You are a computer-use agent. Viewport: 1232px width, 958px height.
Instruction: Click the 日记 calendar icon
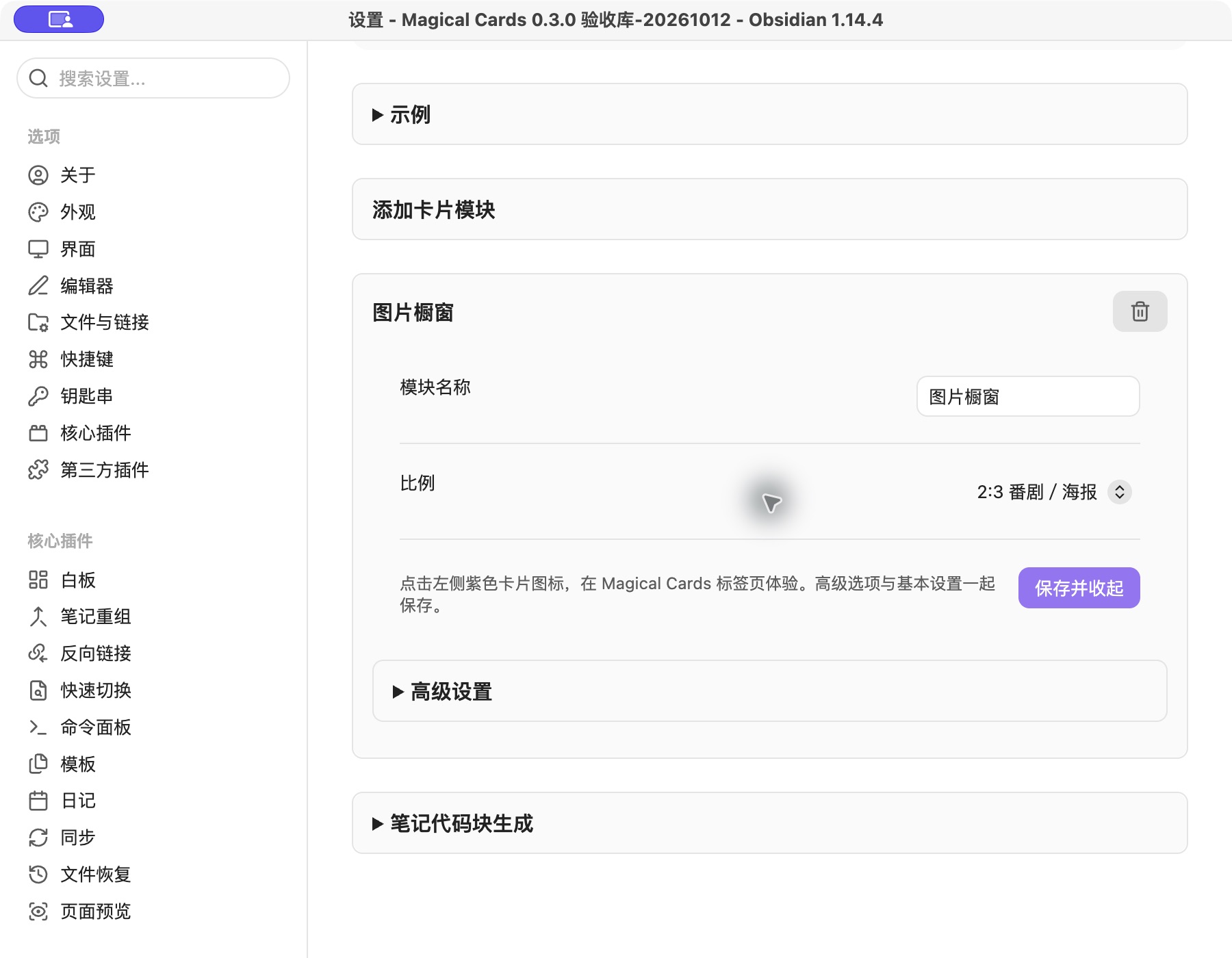pos(38,801)
